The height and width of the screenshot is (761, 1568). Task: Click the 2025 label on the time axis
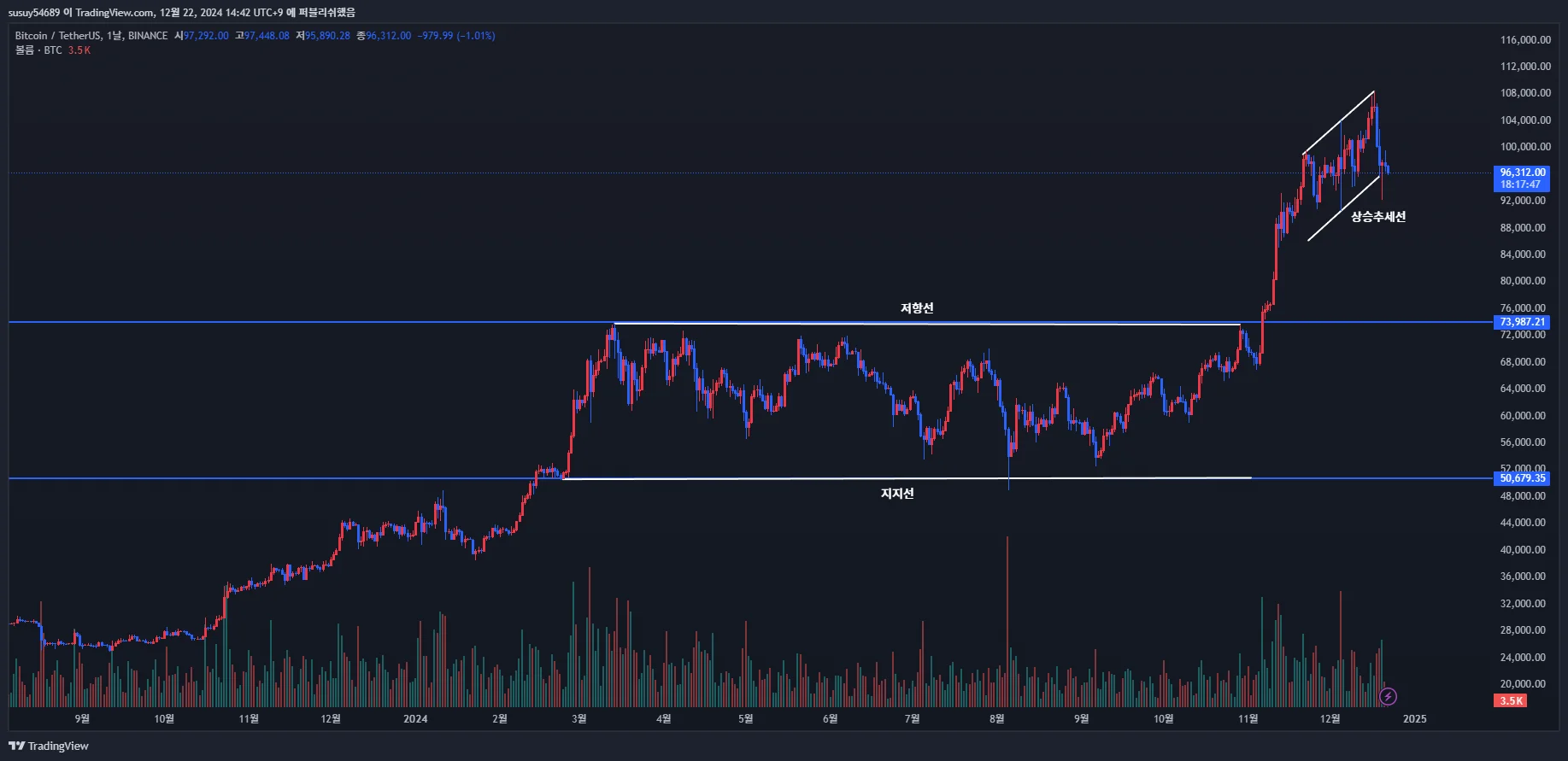pos(1414,719)
